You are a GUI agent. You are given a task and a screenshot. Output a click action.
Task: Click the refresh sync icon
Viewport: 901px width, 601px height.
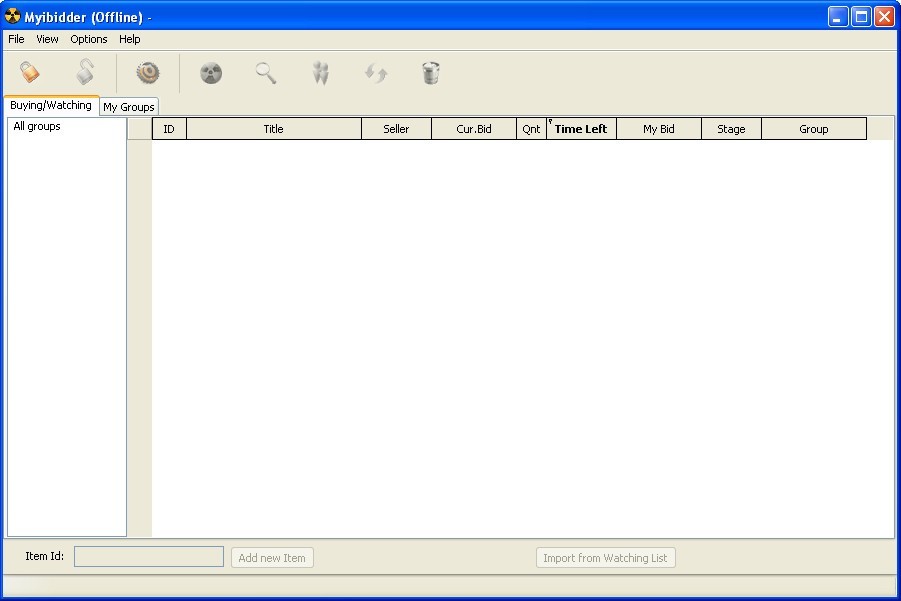[375, 72]
